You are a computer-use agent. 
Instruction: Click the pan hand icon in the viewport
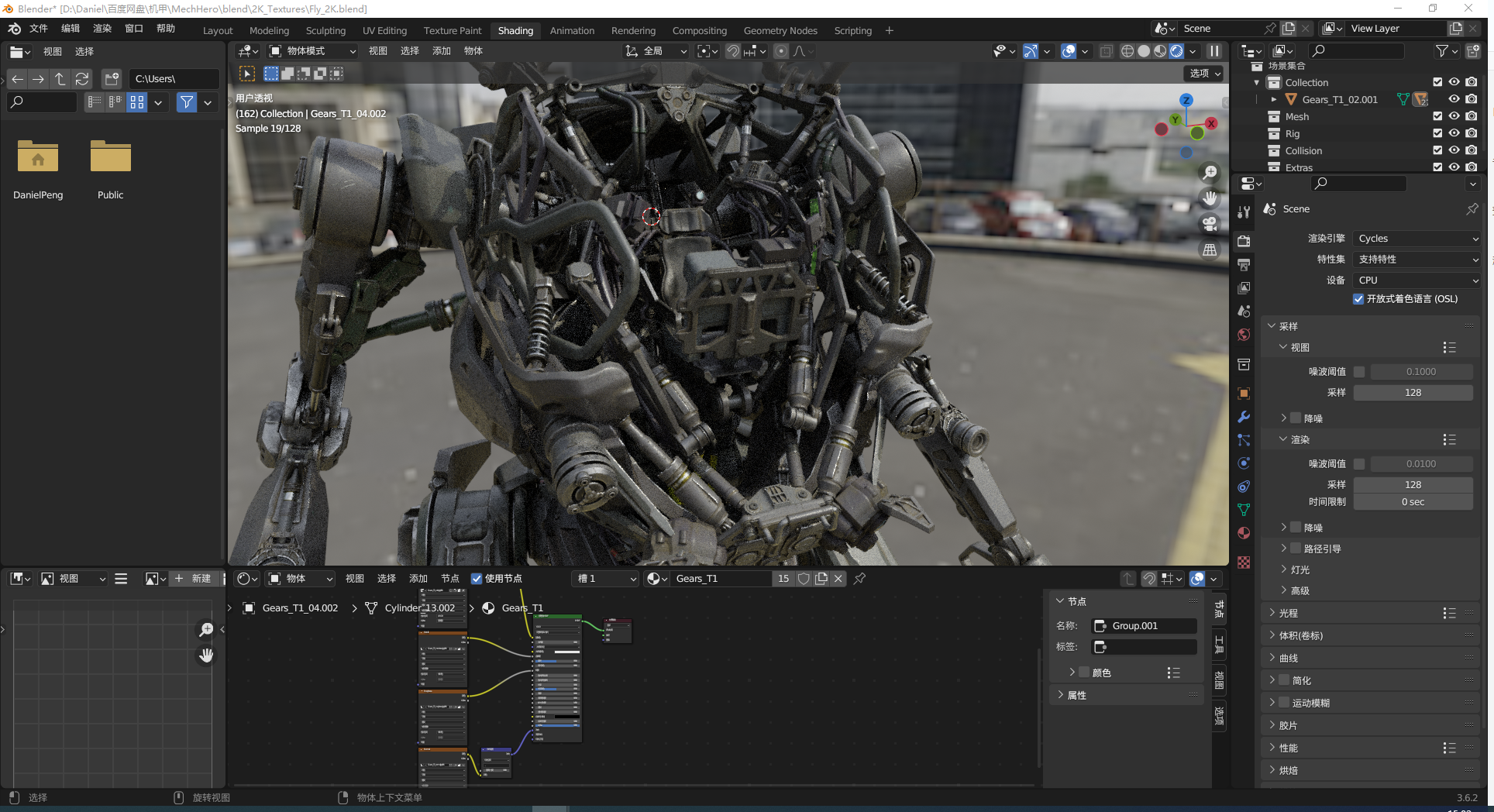[x=1210, y=198]
